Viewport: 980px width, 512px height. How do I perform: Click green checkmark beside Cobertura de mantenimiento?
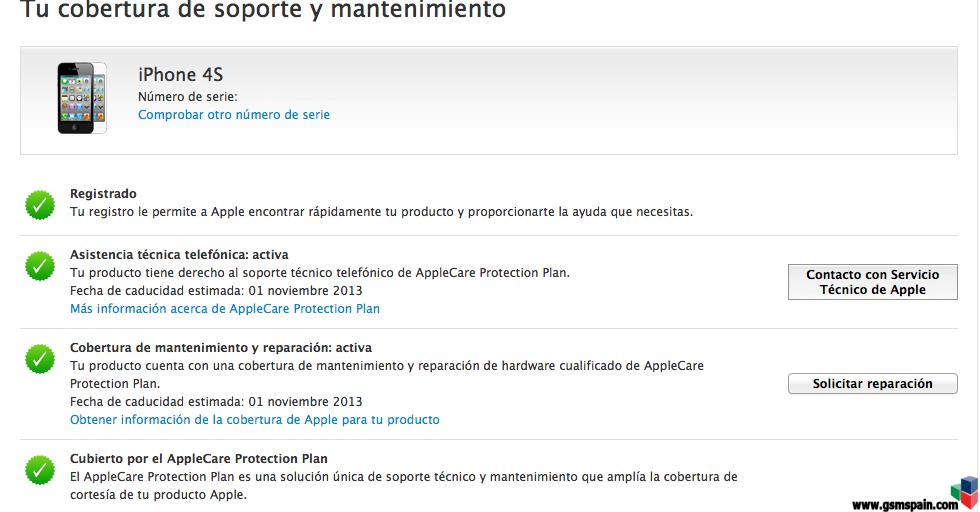click(x=40, y=359)
